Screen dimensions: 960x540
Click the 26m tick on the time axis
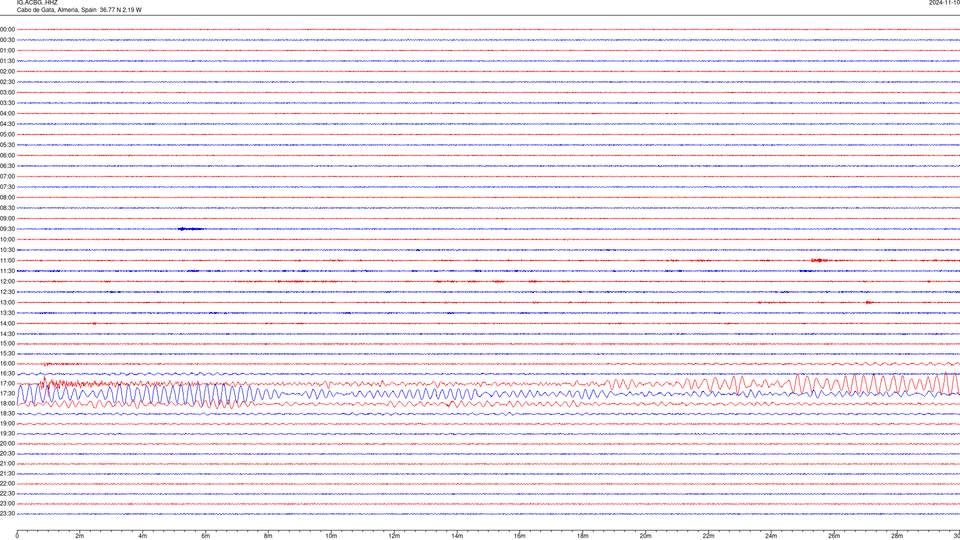point(834,536)
